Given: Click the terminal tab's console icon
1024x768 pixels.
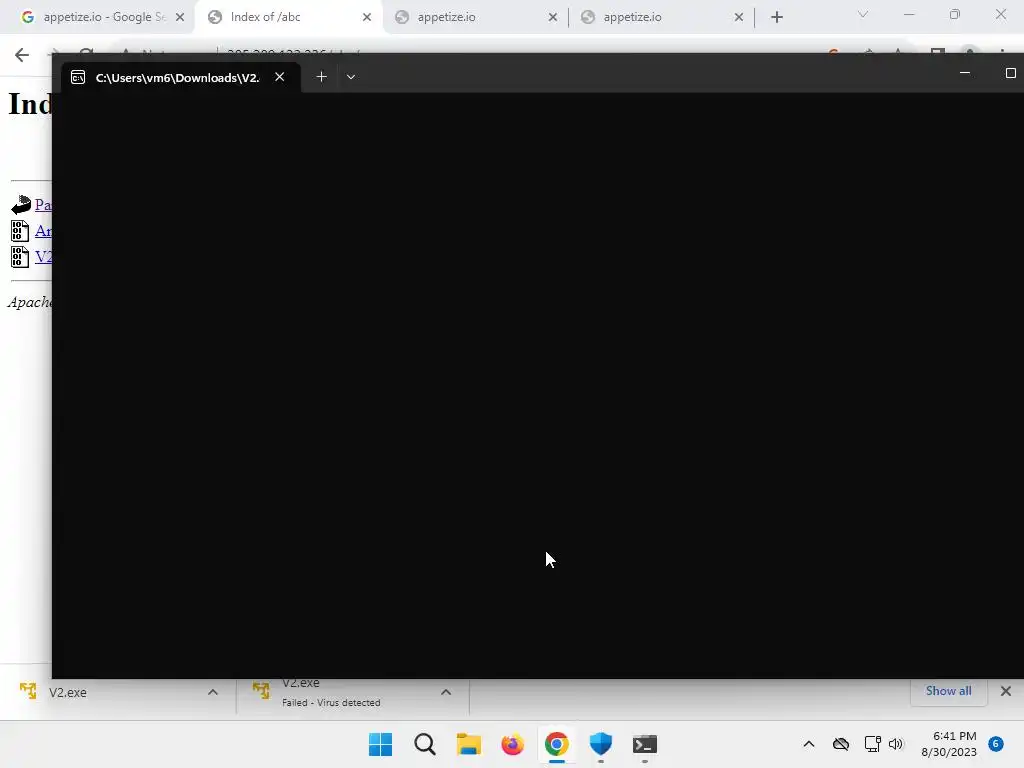Looking at the screenshot, I should click(x=78, y=78).
